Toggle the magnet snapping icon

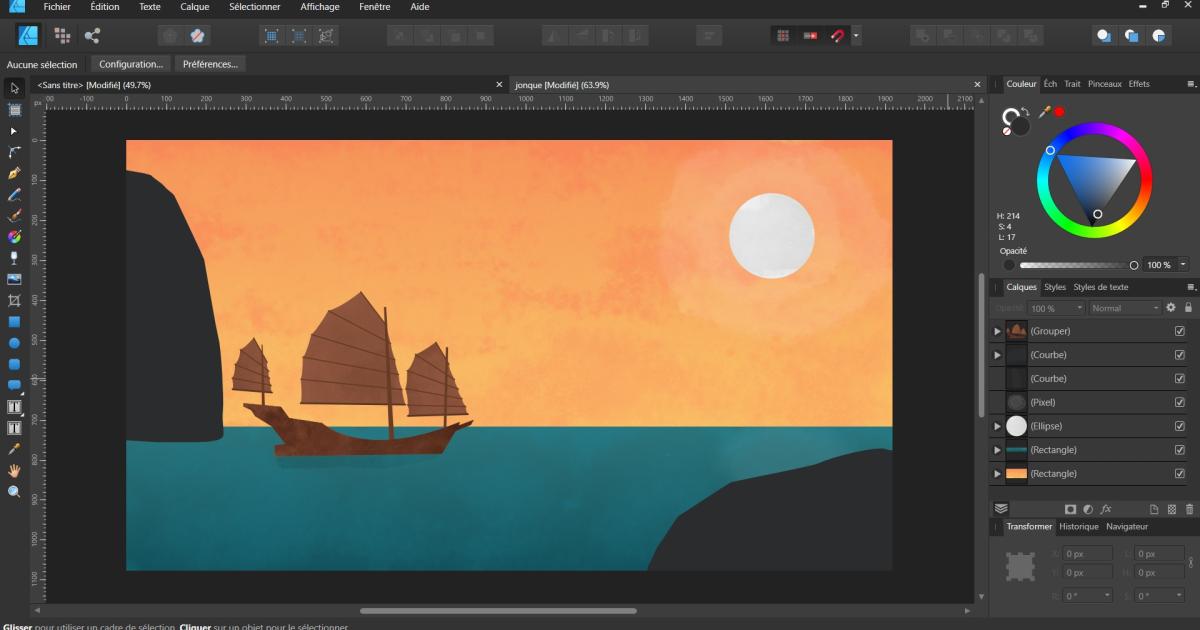click(838, 36)
